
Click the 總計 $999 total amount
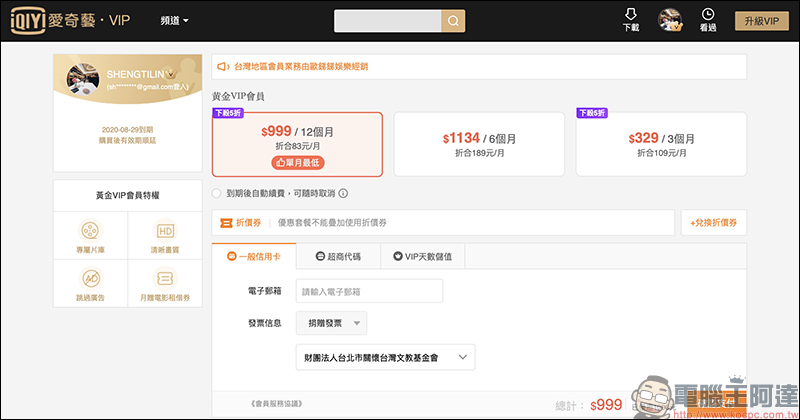click(606, 405)
